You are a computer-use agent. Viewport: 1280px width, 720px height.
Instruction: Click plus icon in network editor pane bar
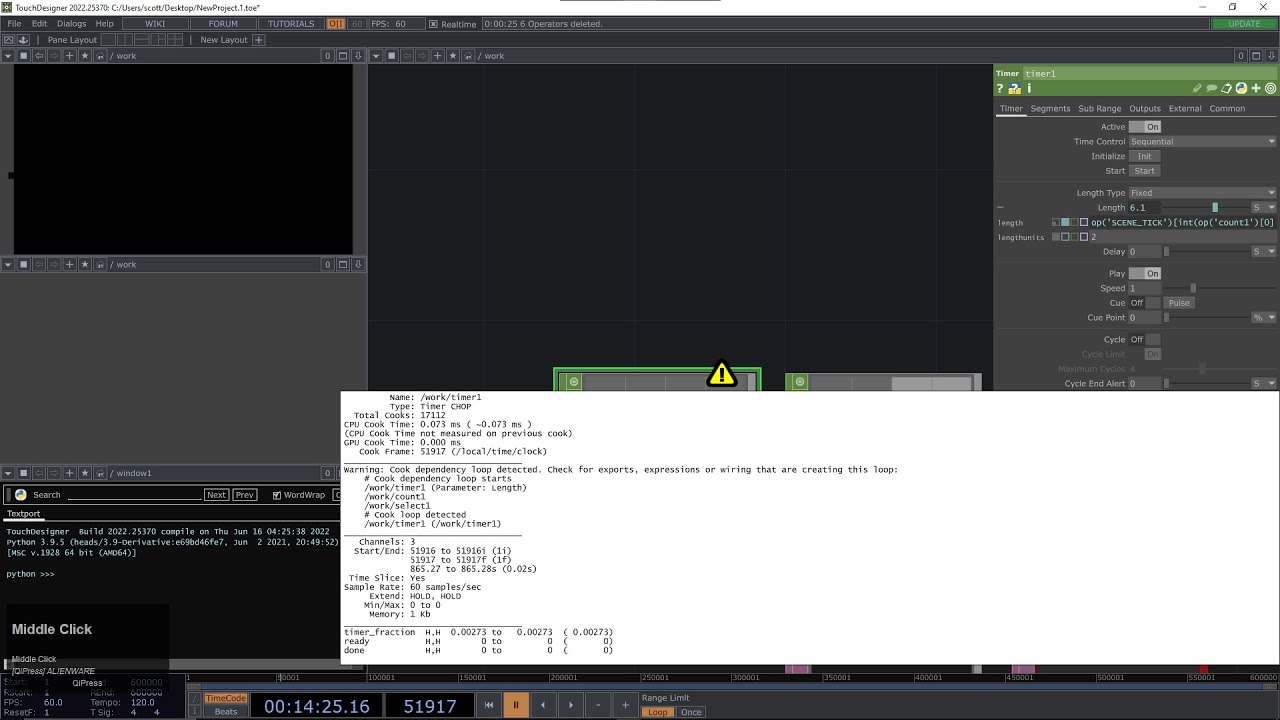tap(437, 56)
